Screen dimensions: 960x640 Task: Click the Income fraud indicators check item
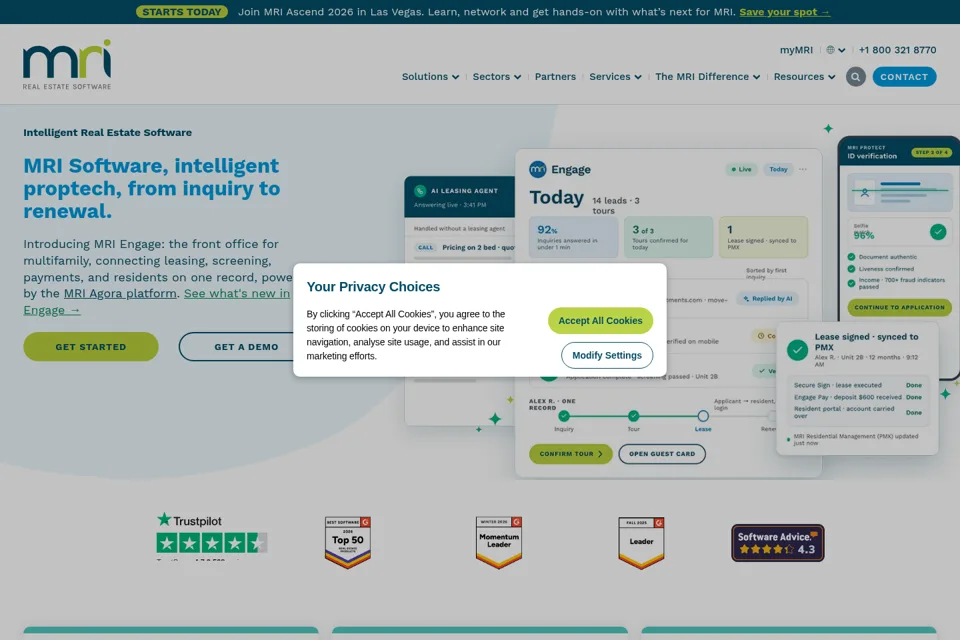[896, 283]
